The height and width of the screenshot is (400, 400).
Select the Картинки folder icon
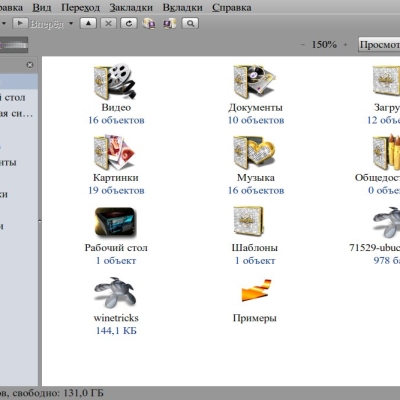pyautogui.click(x=115, y=152)
